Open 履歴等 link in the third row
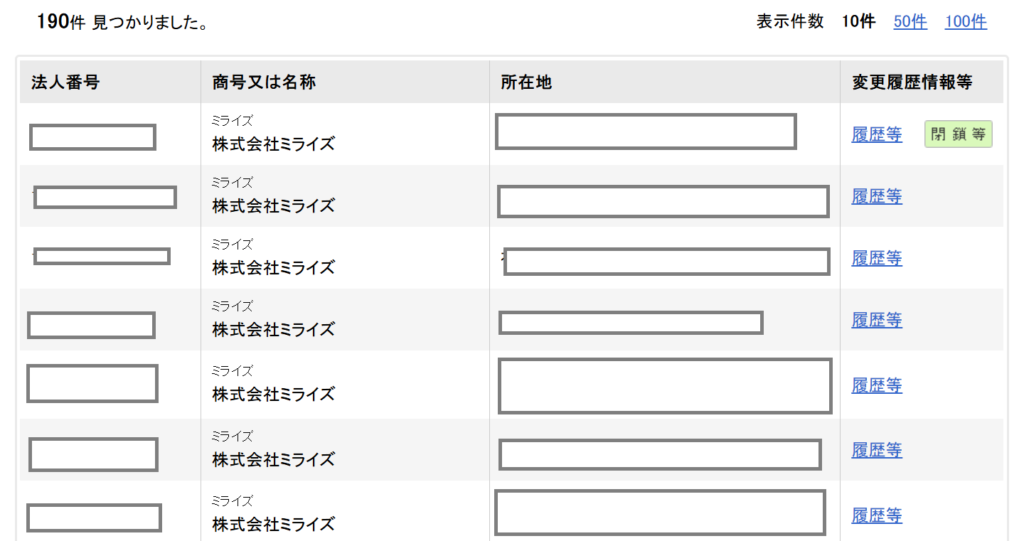Viewport: 1024px width, 541px height. (876, 258)
